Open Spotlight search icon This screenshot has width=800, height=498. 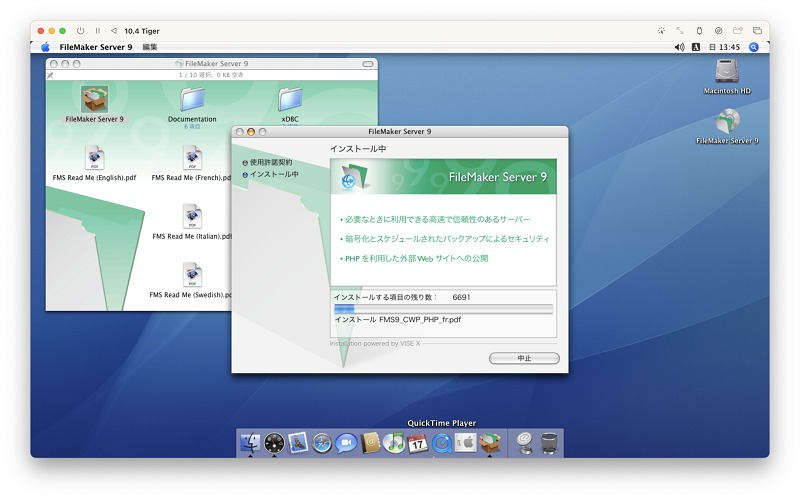754,47
